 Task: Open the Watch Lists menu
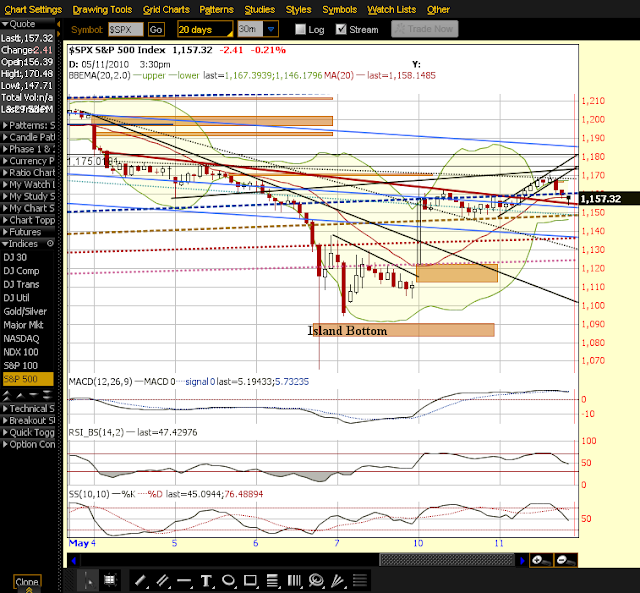coord(391,9)
